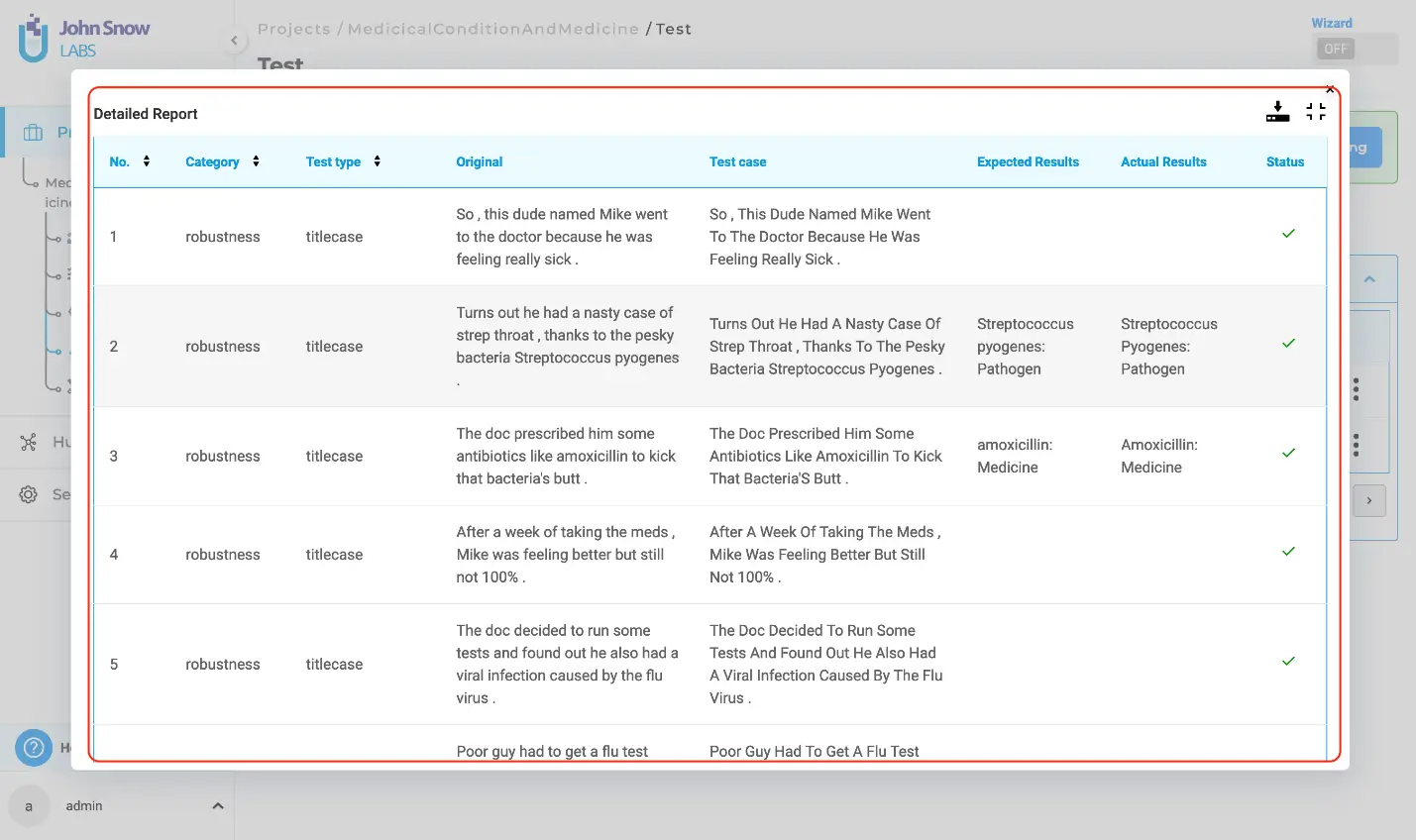The height and width of the screenshot is (840, 1416).
Task: Exit fullscreen view of the report
Action: click(x=1315, y=112)
